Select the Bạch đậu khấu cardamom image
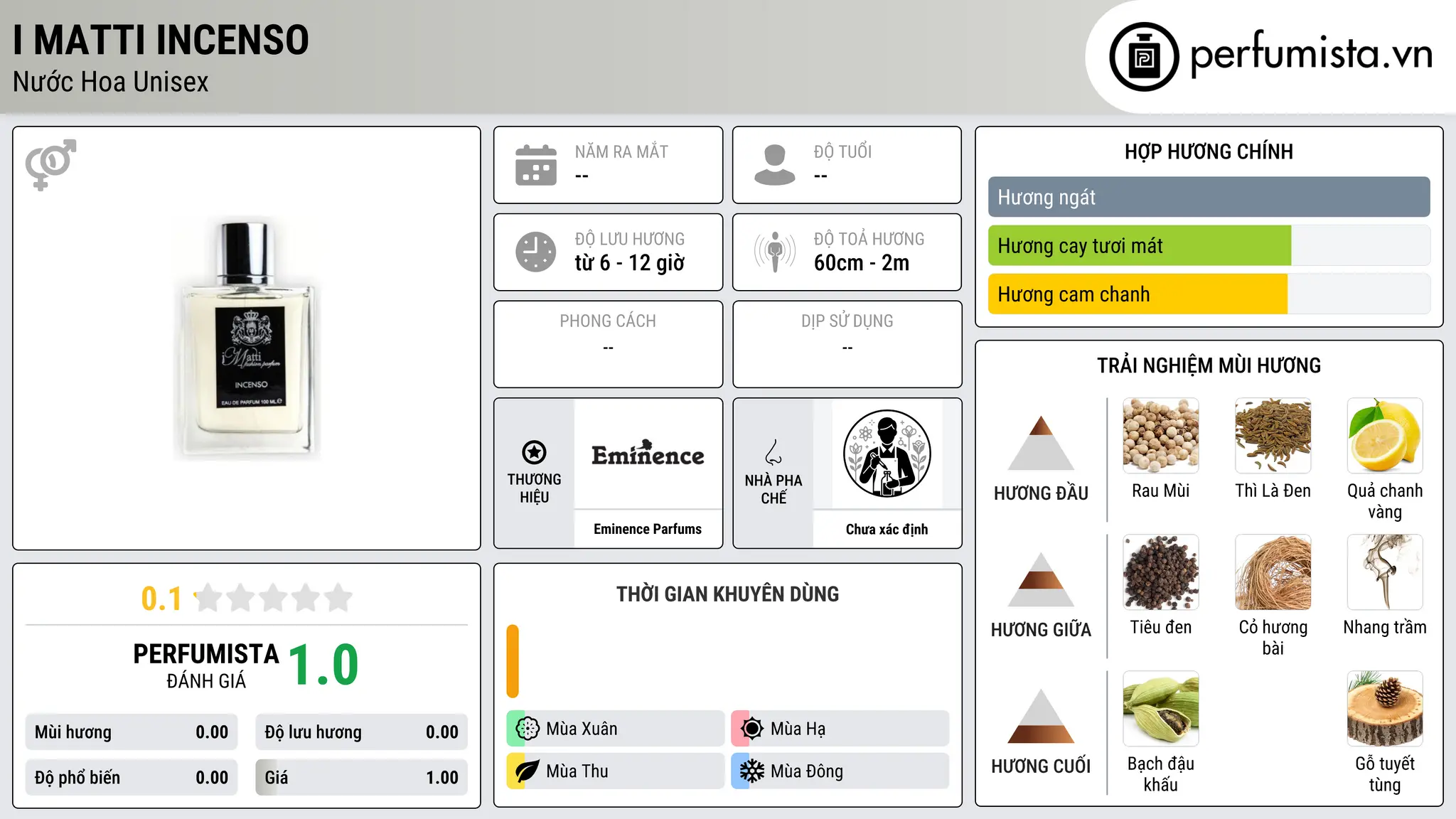Viewport: 1456px width, 819px height. click(x=1161, y=709)
